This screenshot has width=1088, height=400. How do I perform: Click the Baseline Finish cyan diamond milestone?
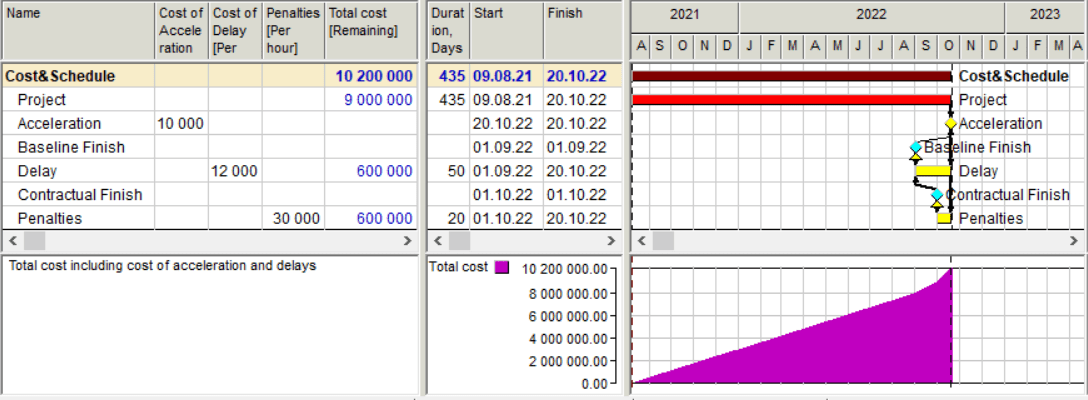pyautogui.click(x=916, y=147)
